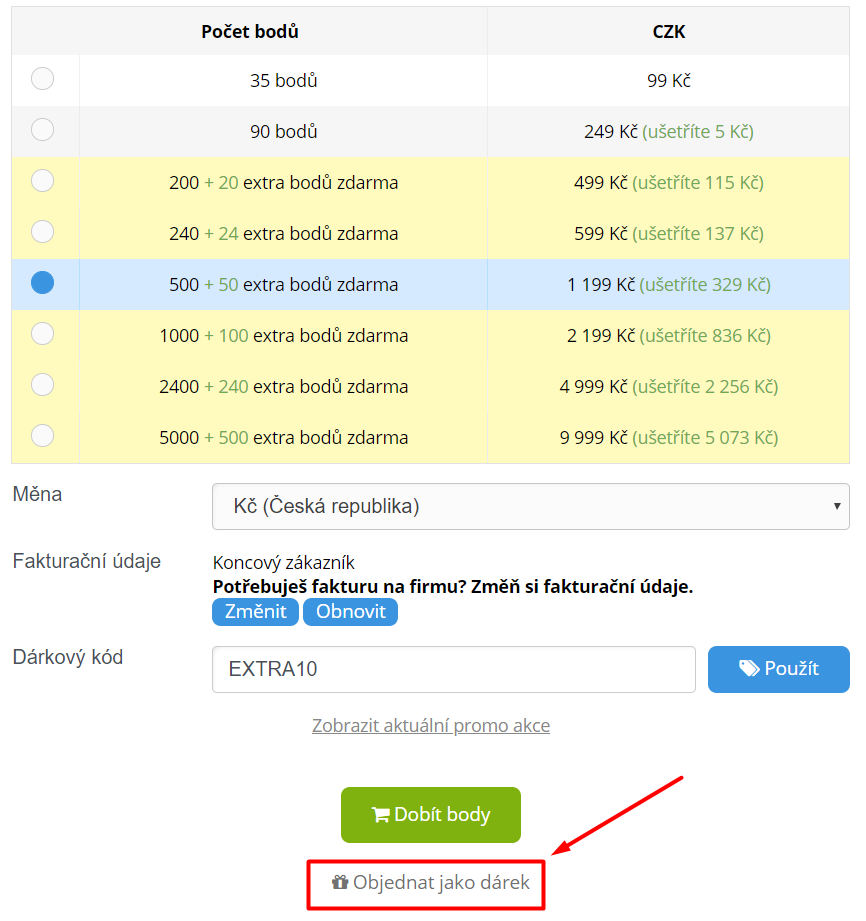
Task: Click the shopping cart icon on Dobít body
Action: pos(380,815)
